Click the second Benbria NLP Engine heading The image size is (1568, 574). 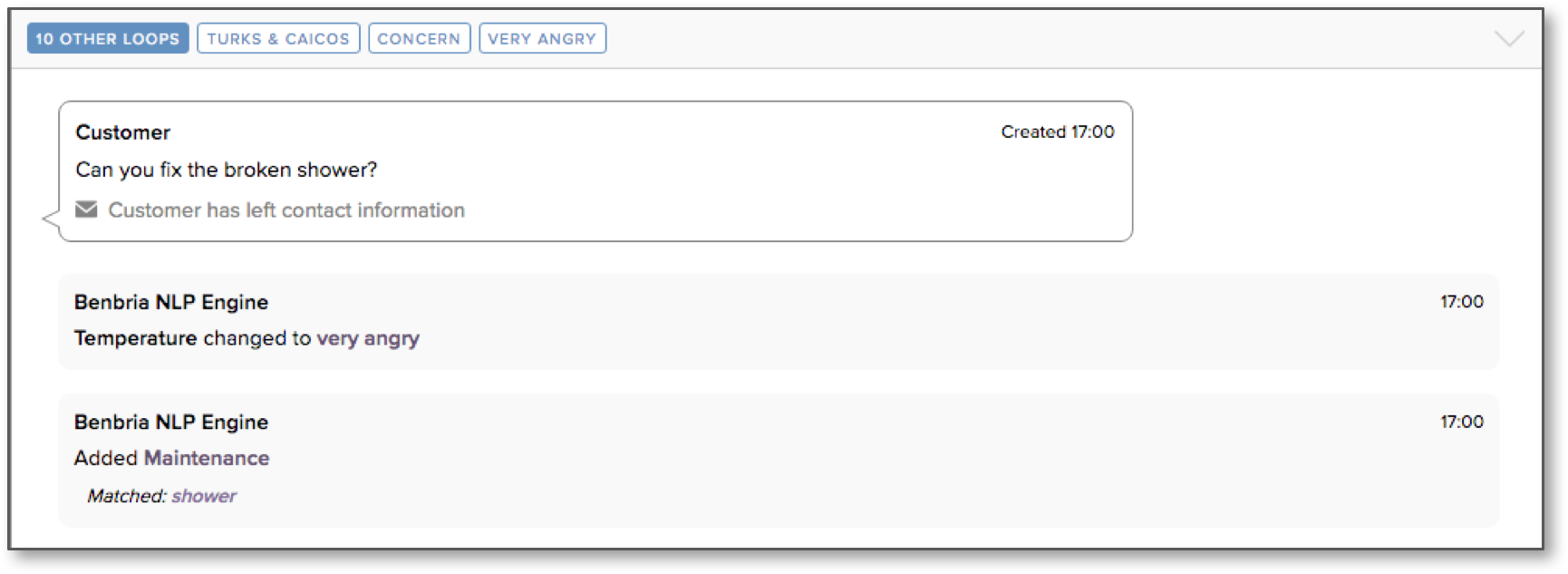171,422
